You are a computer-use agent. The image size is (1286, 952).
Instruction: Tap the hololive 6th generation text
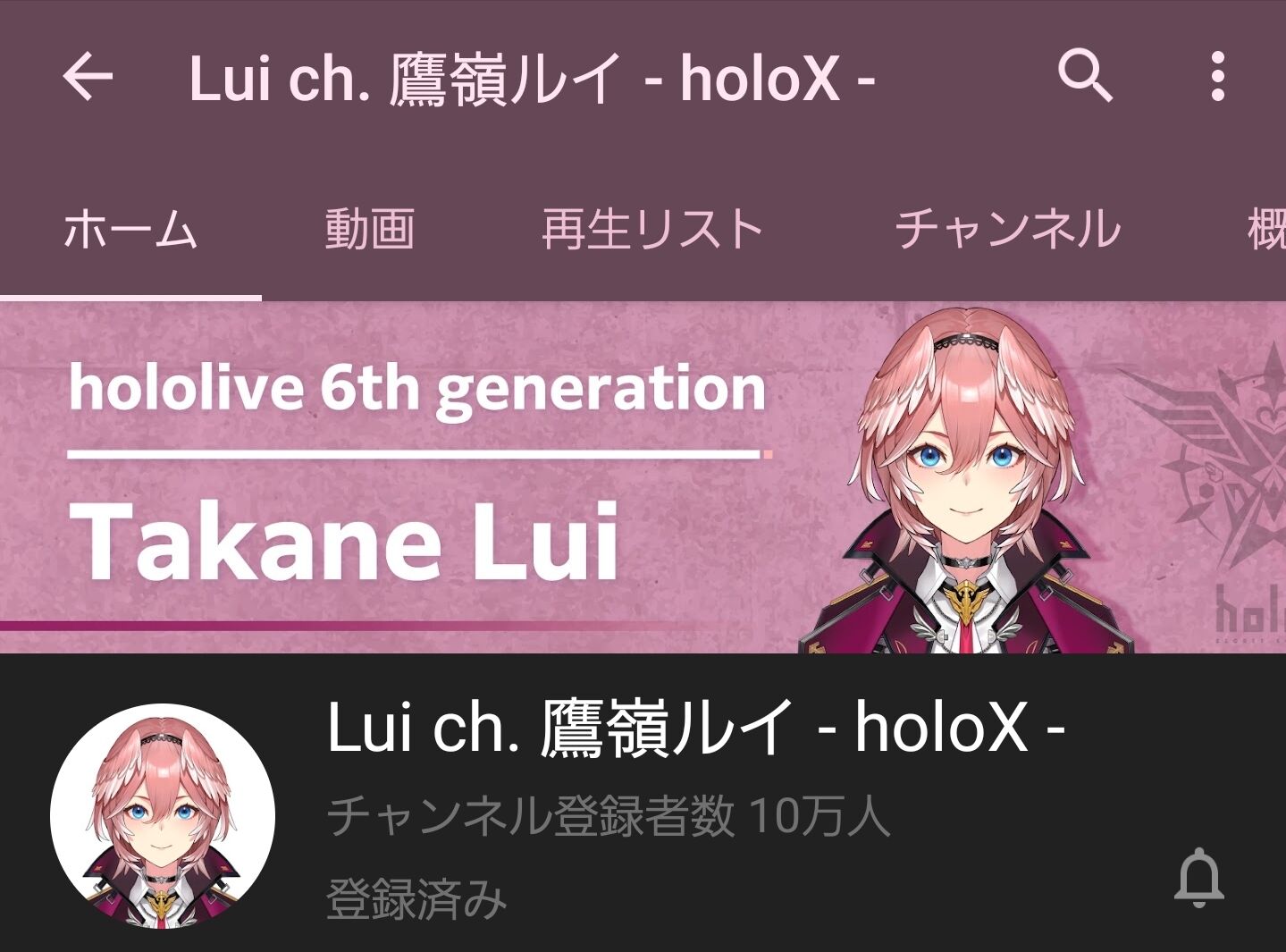[417, 388]
